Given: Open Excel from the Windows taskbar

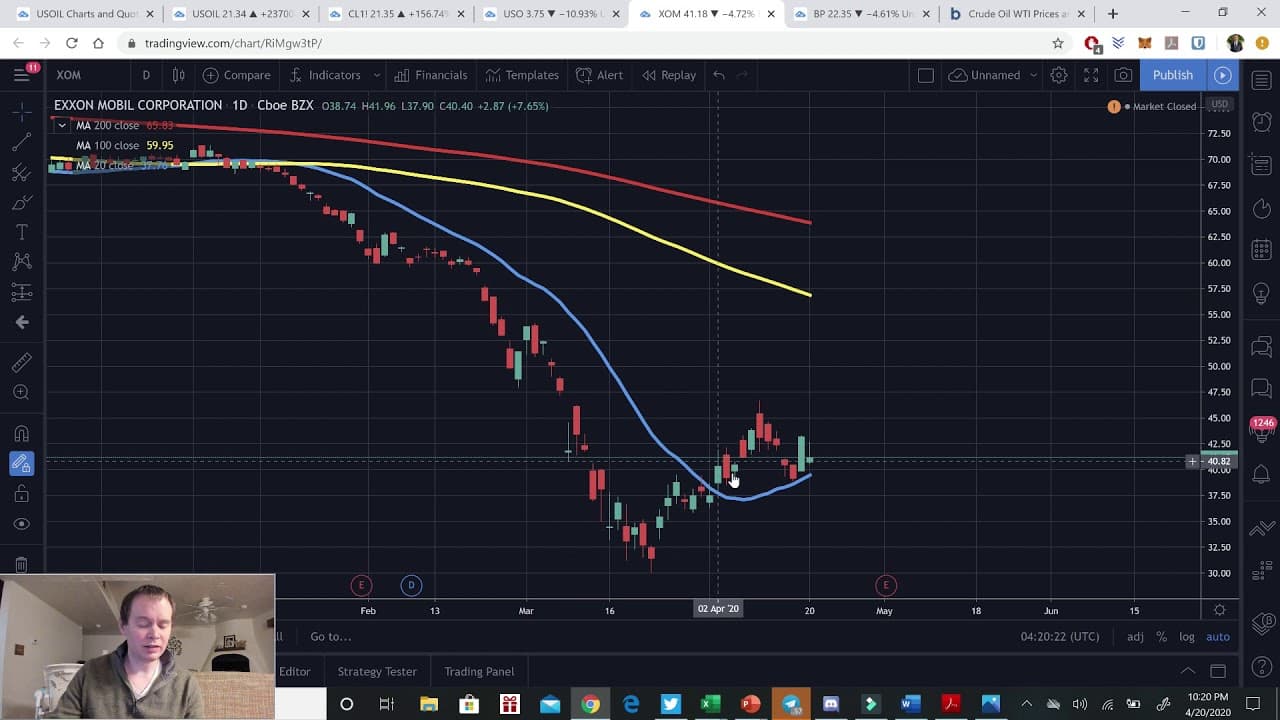Looking at the screenshot, I should [710, 704].
